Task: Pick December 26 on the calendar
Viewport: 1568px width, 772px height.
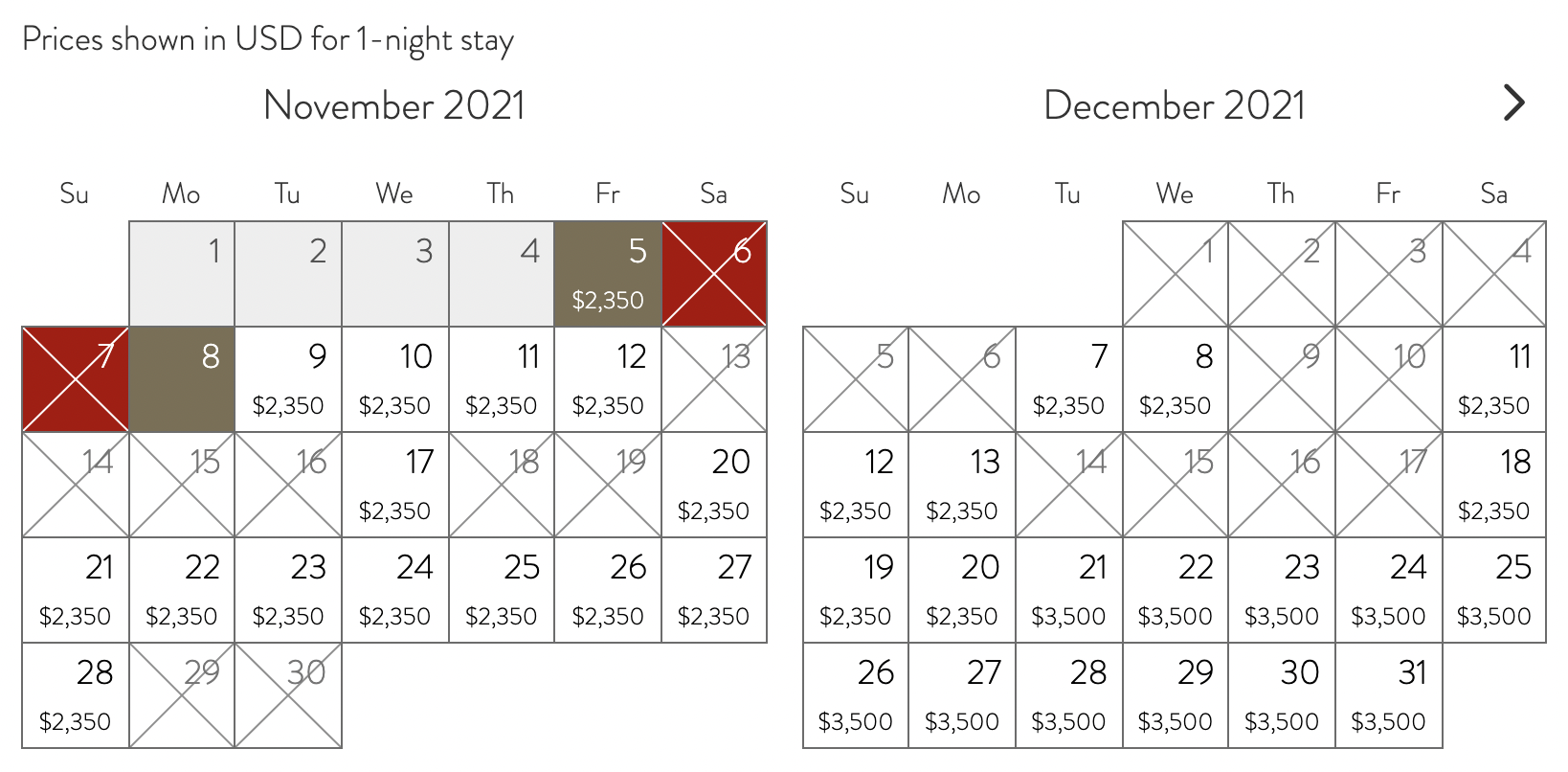Action: click(856, 695)
